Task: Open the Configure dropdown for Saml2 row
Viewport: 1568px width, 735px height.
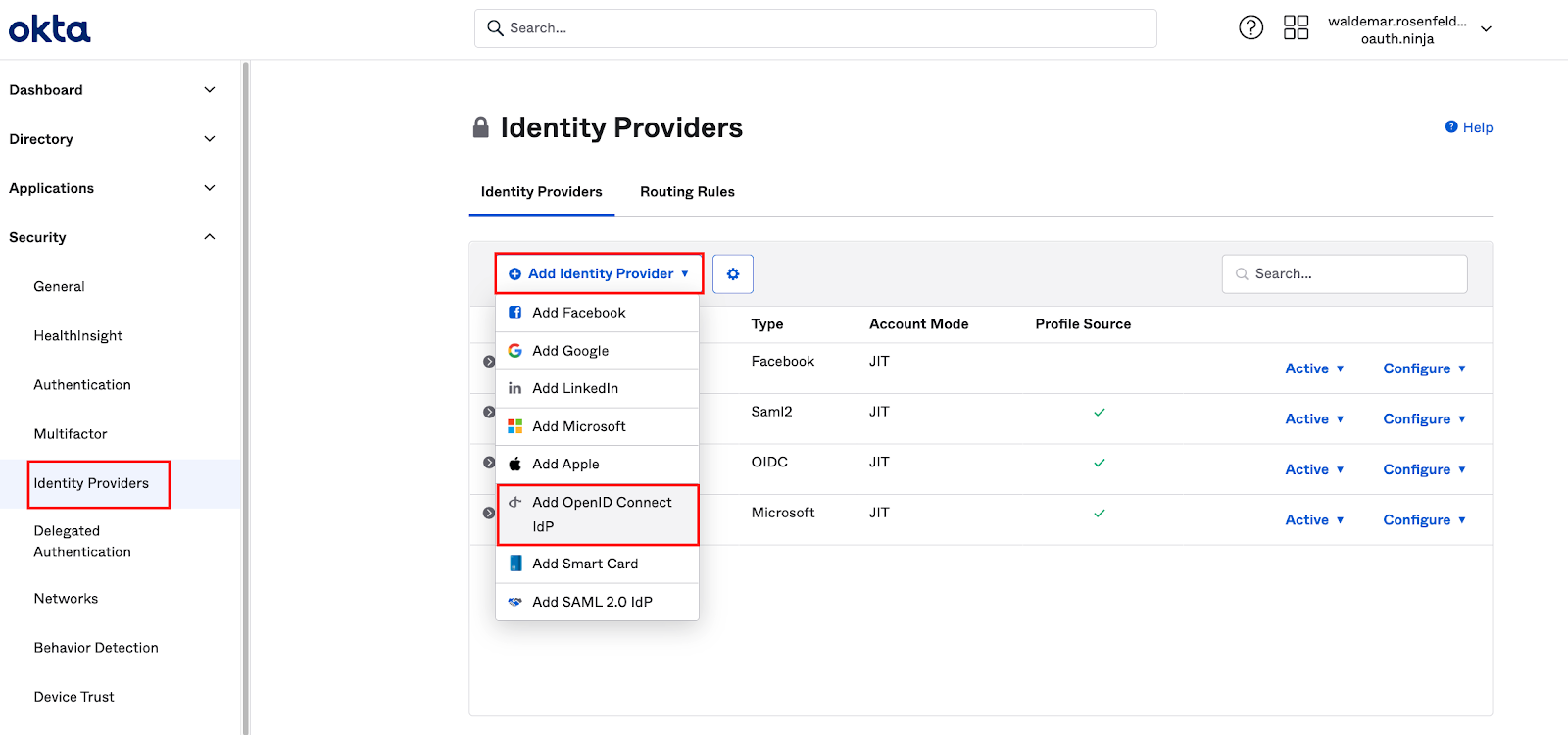Action: coord(1425,418)
